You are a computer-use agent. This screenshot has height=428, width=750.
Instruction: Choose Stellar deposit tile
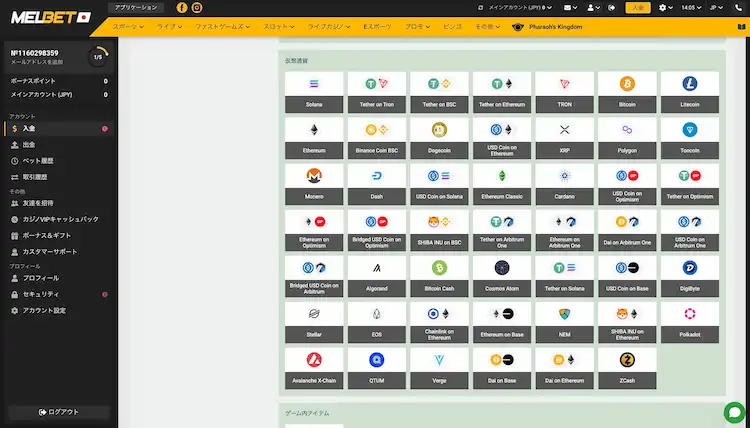tap(314, 322)
